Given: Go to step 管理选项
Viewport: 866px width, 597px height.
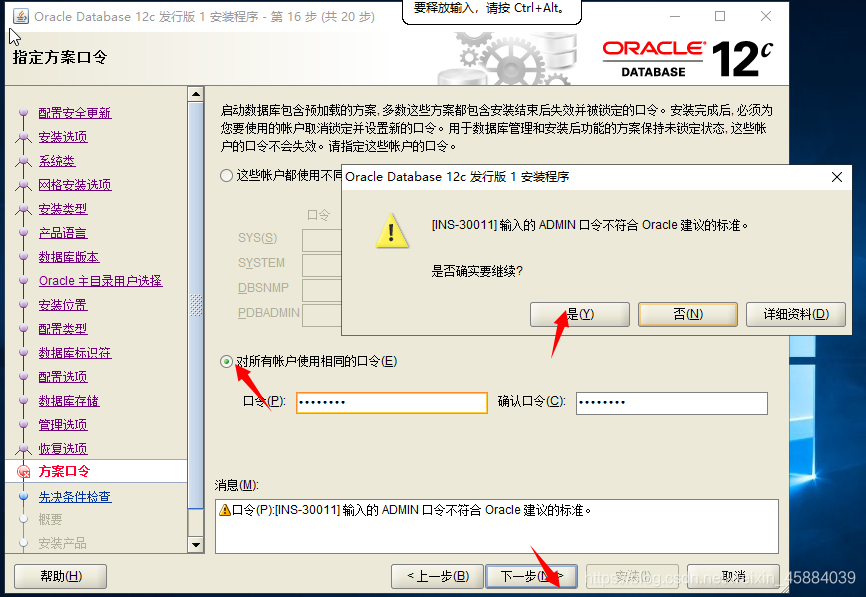Looking at the screenshot, I should (63, 425).
